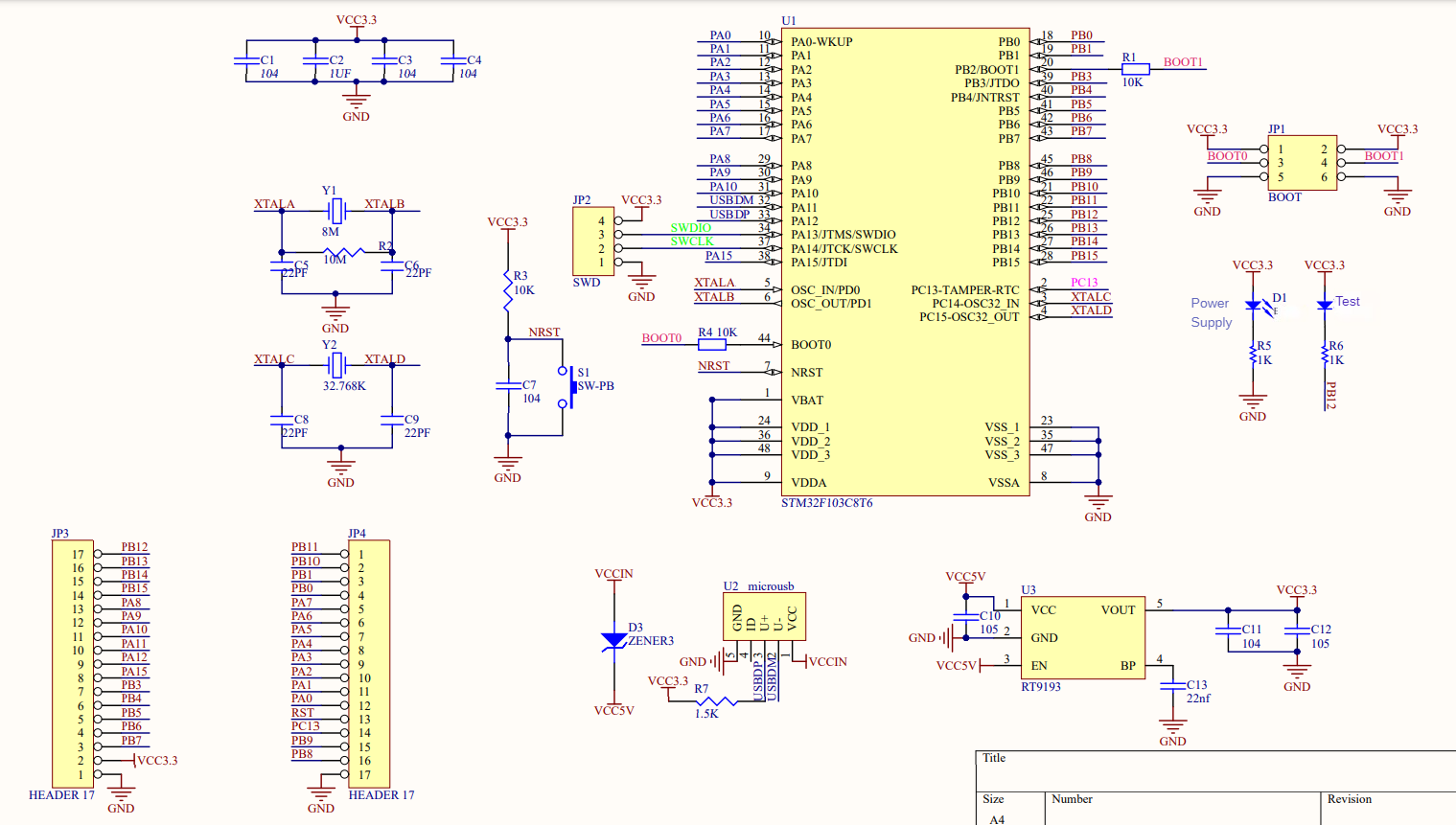The width and height of the screenshot is (1456, 825).
Task: Select the R2 10M resistor zigzag
Action: (343, 252)
